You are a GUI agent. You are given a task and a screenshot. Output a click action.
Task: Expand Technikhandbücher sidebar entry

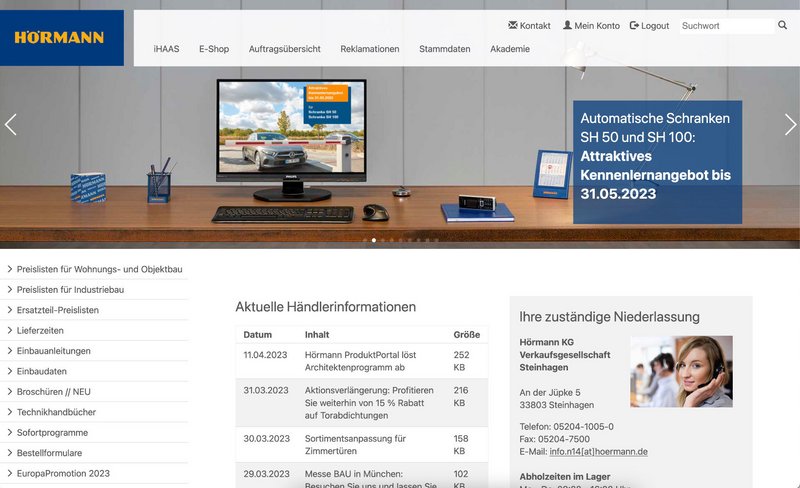95,412
